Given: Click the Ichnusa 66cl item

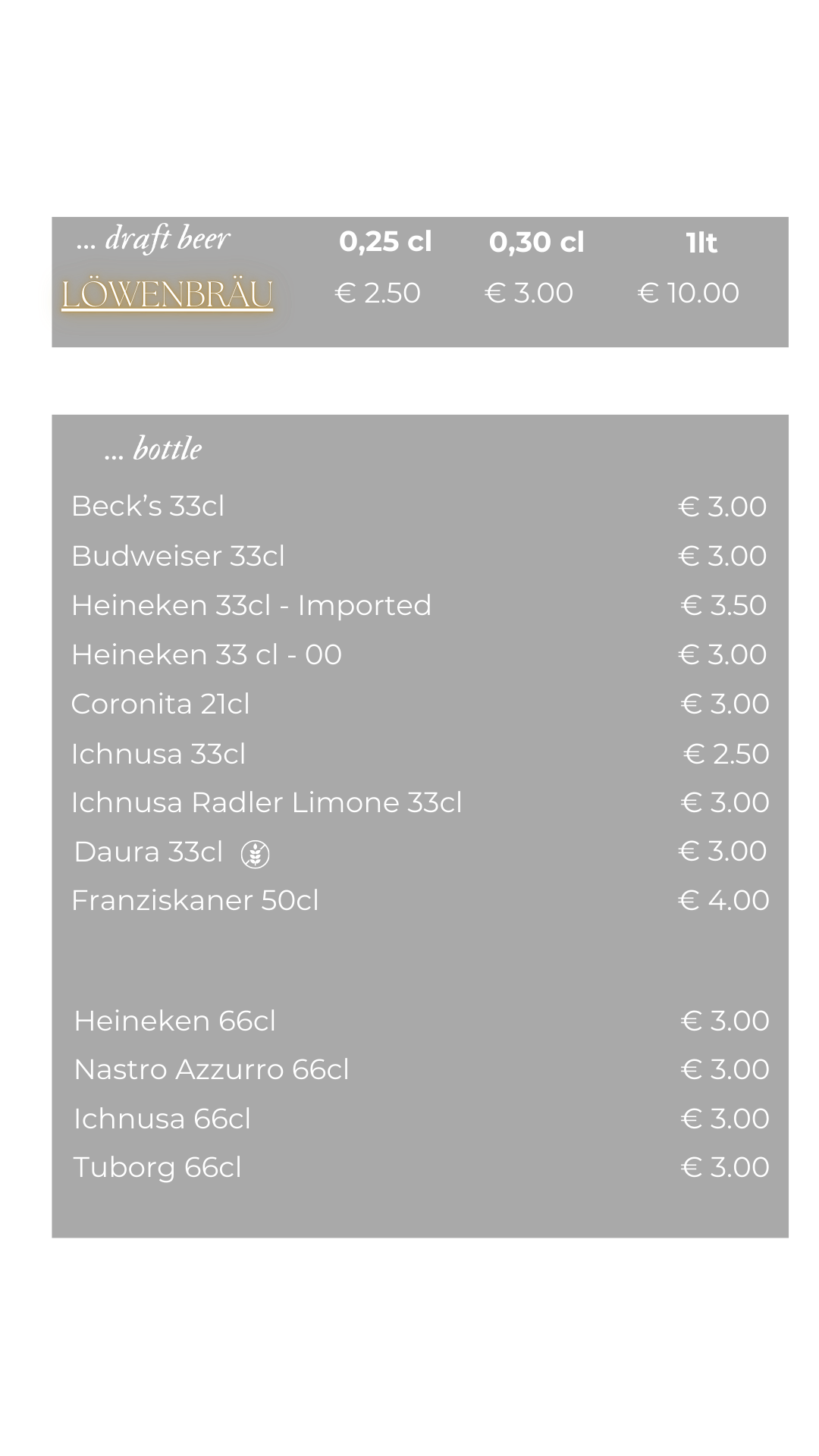Looking at the screenshot, I should click(x=162, y=1119).
